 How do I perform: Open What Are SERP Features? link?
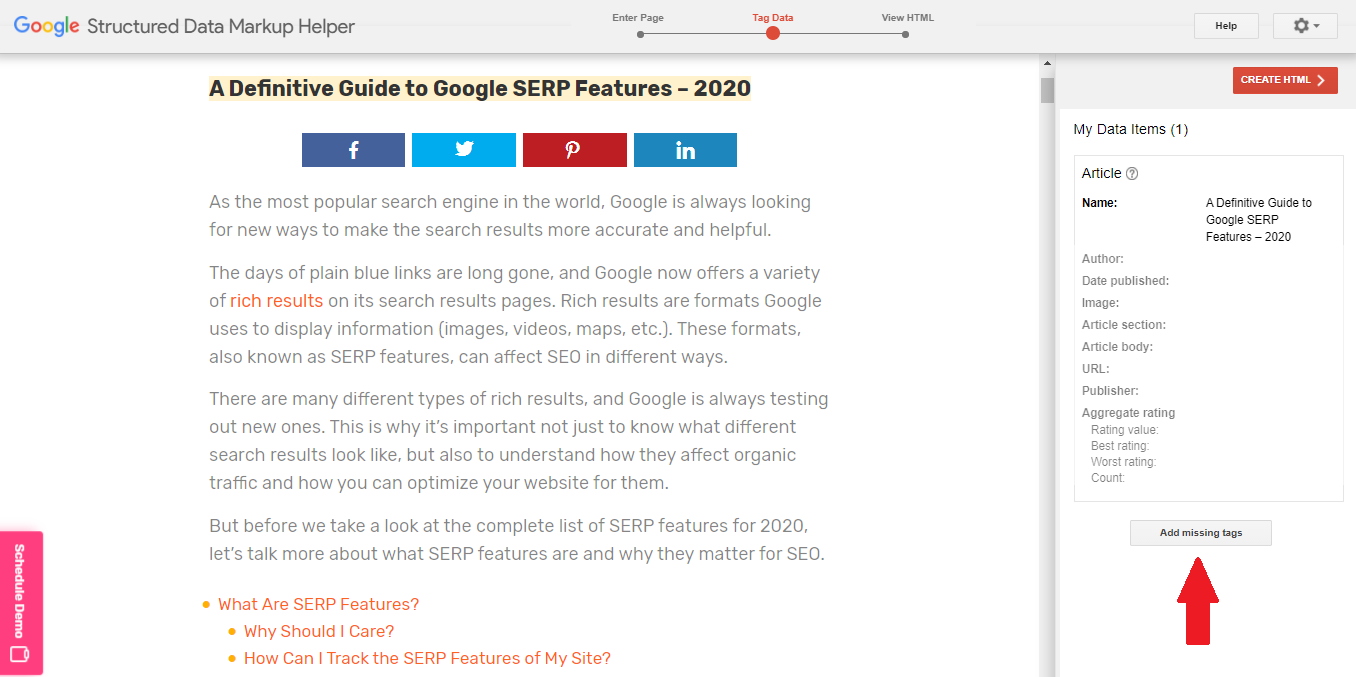tap(318, 604)
